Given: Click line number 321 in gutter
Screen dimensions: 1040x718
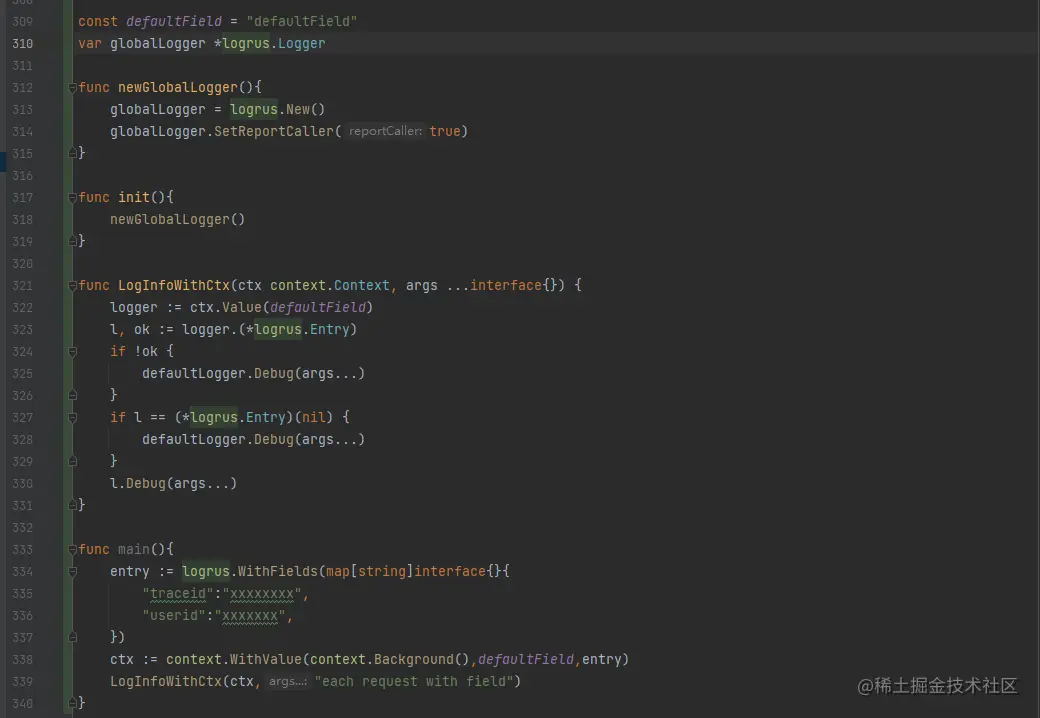Looking at the screenshot, I should (23, 286).
